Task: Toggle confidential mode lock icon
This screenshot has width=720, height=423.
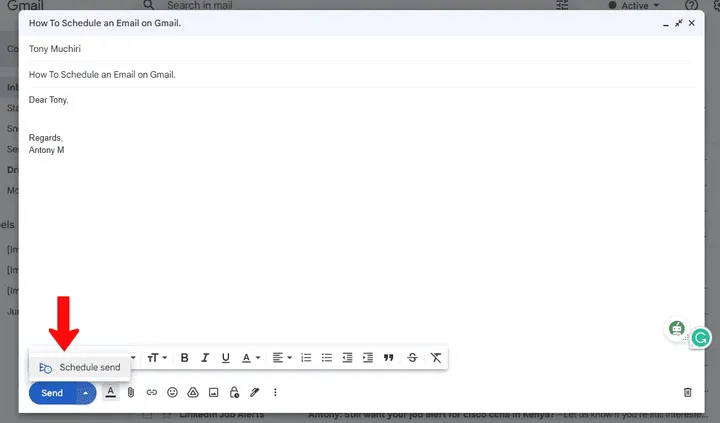Action: click(234, 393)
